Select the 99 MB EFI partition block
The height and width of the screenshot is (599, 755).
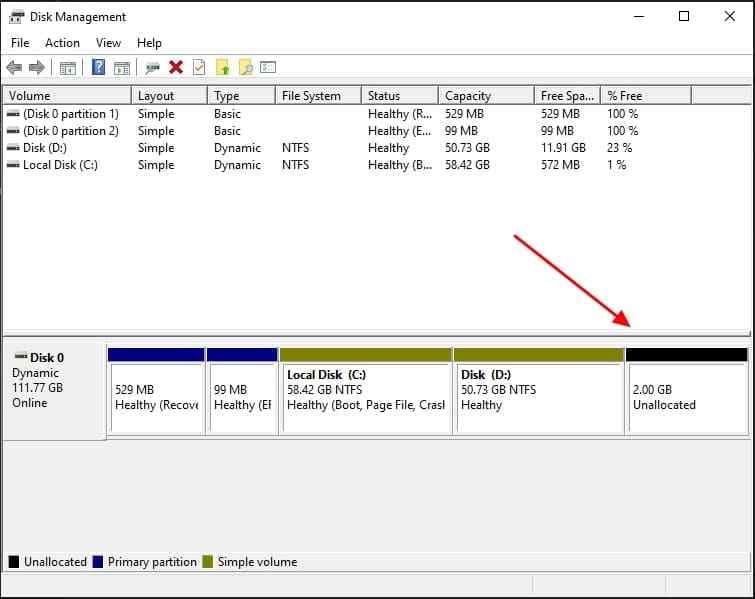(x=242, y=391)
